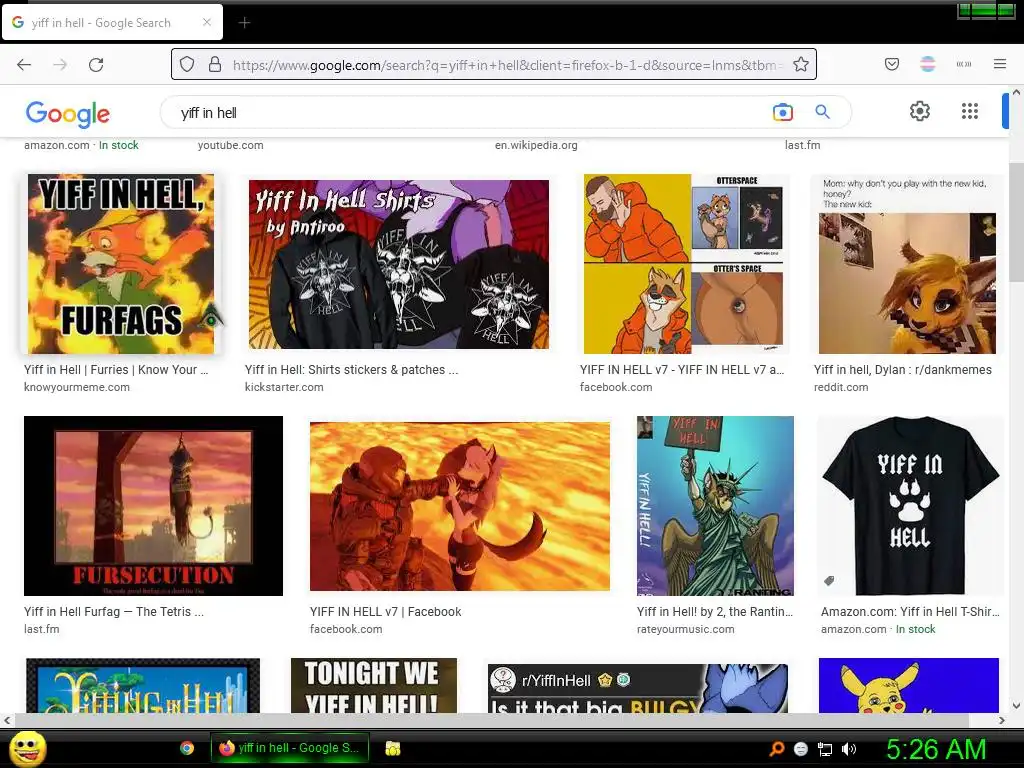The width and height of the screenshot is (1024, 768).
Task: Click the extension icon left of the hamburger menu
Action: (963, 64)
